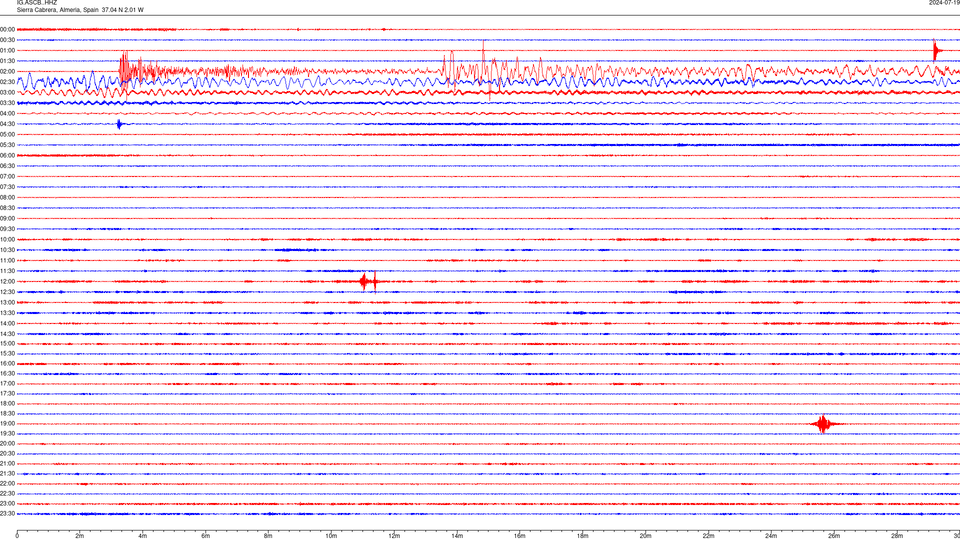The height and width of the screenshot is (540, 960).
Task: Select the small blue spike on the 04:30 trace
Action: [x=119, y=124]
